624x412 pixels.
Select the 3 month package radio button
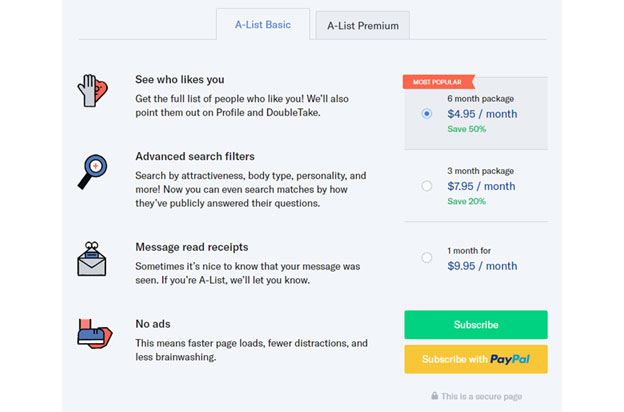tap(427, 186)
